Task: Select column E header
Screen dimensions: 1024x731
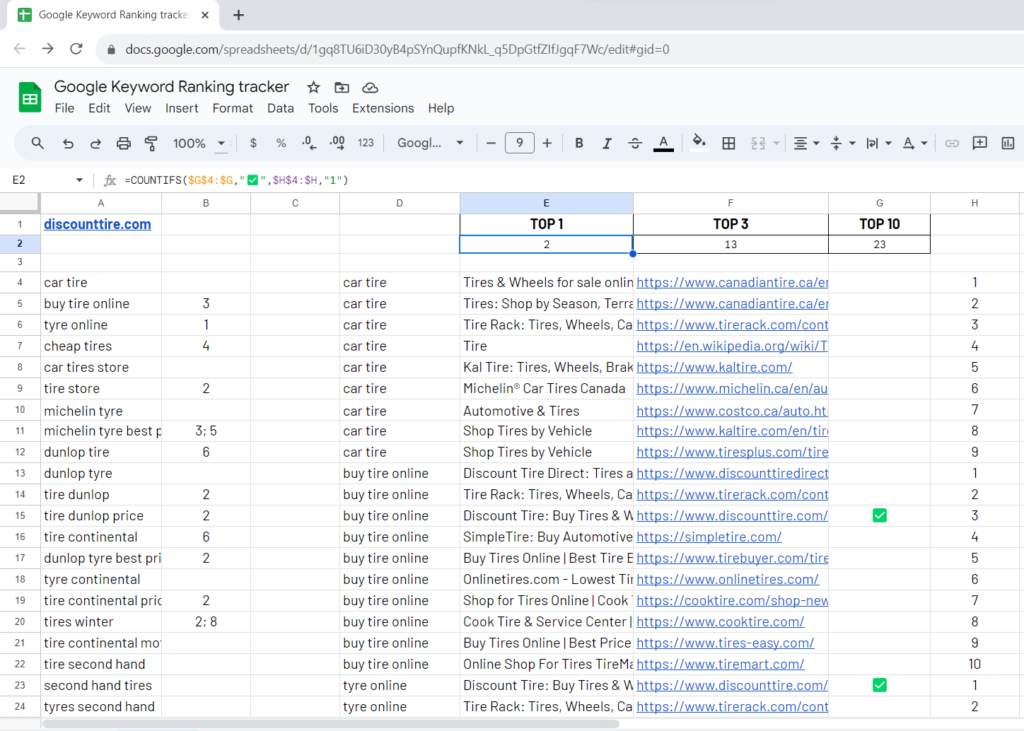Action: (x=547, y=203)
